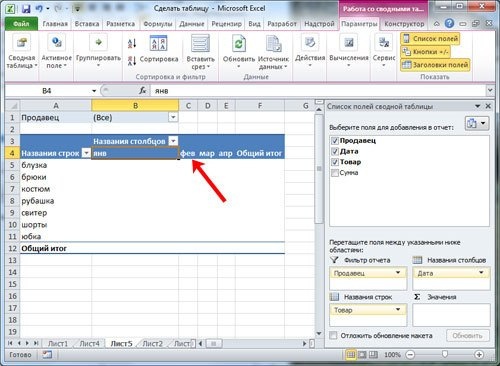The image size is (500, 366).
Task: Sort descending with the Я-А icon
Action: tap(132, 61)
